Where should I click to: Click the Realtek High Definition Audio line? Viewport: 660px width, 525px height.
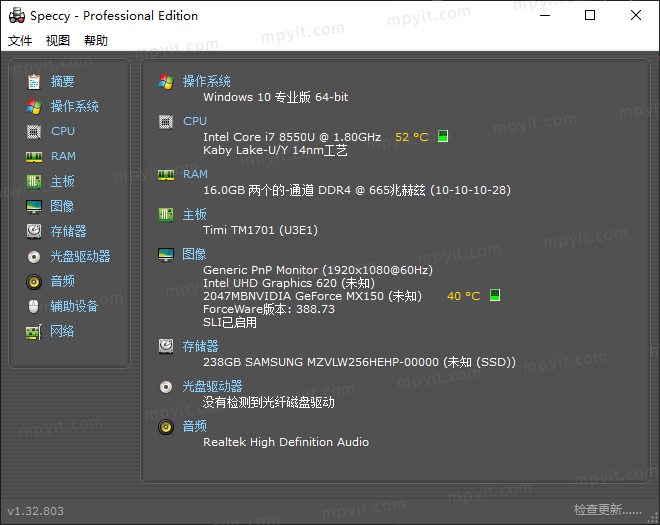(x=286, y=442)
